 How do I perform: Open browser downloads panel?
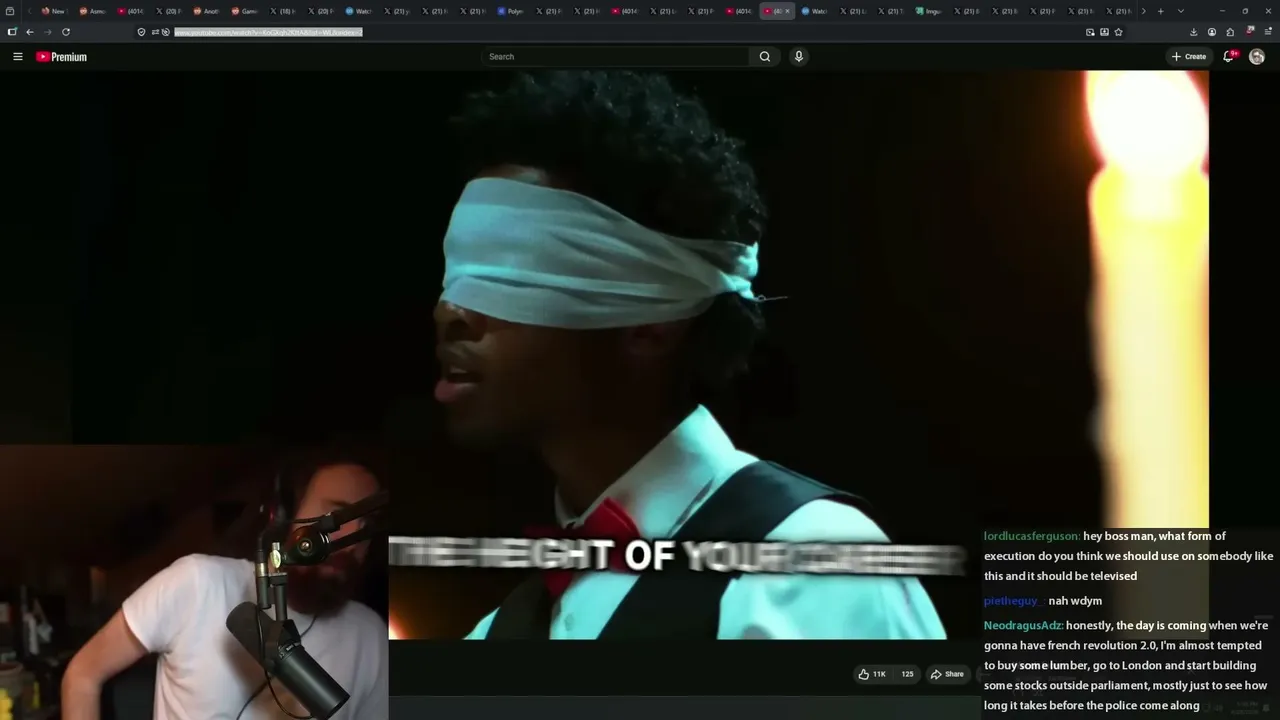1193,32
